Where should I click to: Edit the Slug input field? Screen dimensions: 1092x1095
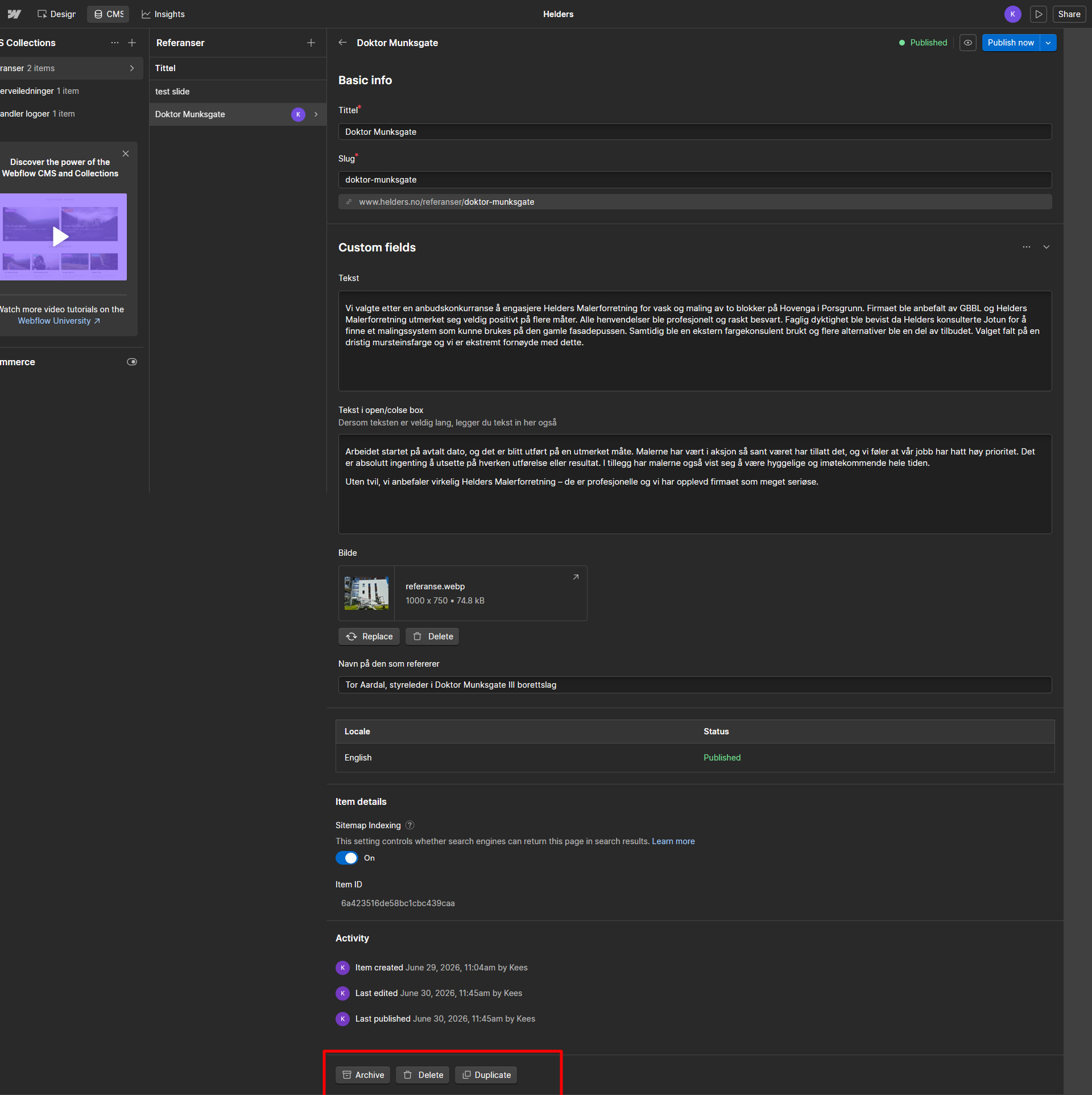tap(695, 180)
